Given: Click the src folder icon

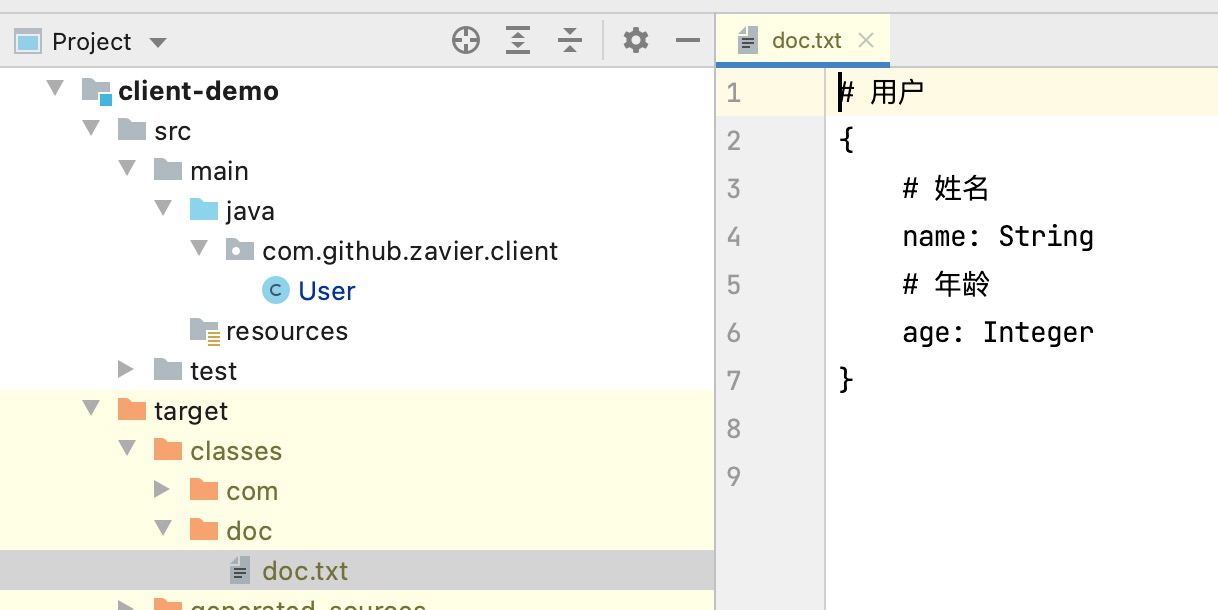Looking at the screenshot, I should click(x=132, y=130).
